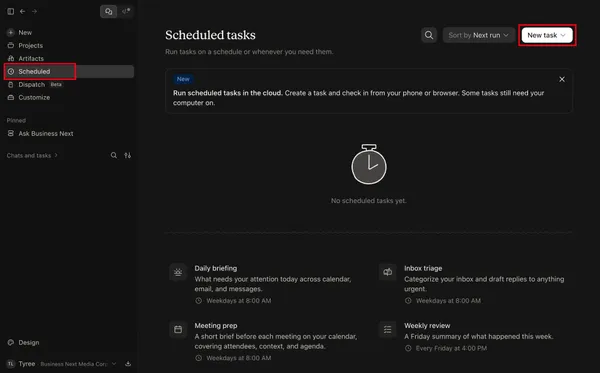This screenshot has height=373, width=600.
Task: Click the Dispatch icon in the sidebar
Action: pos(11,85)
